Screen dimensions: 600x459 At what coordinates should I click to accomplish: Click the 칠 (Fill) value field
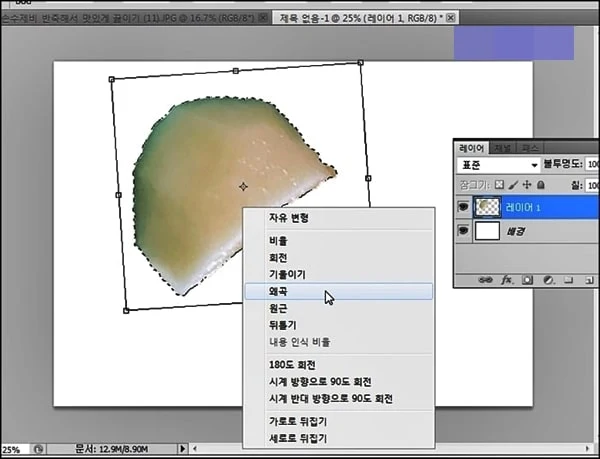[592, 186]
